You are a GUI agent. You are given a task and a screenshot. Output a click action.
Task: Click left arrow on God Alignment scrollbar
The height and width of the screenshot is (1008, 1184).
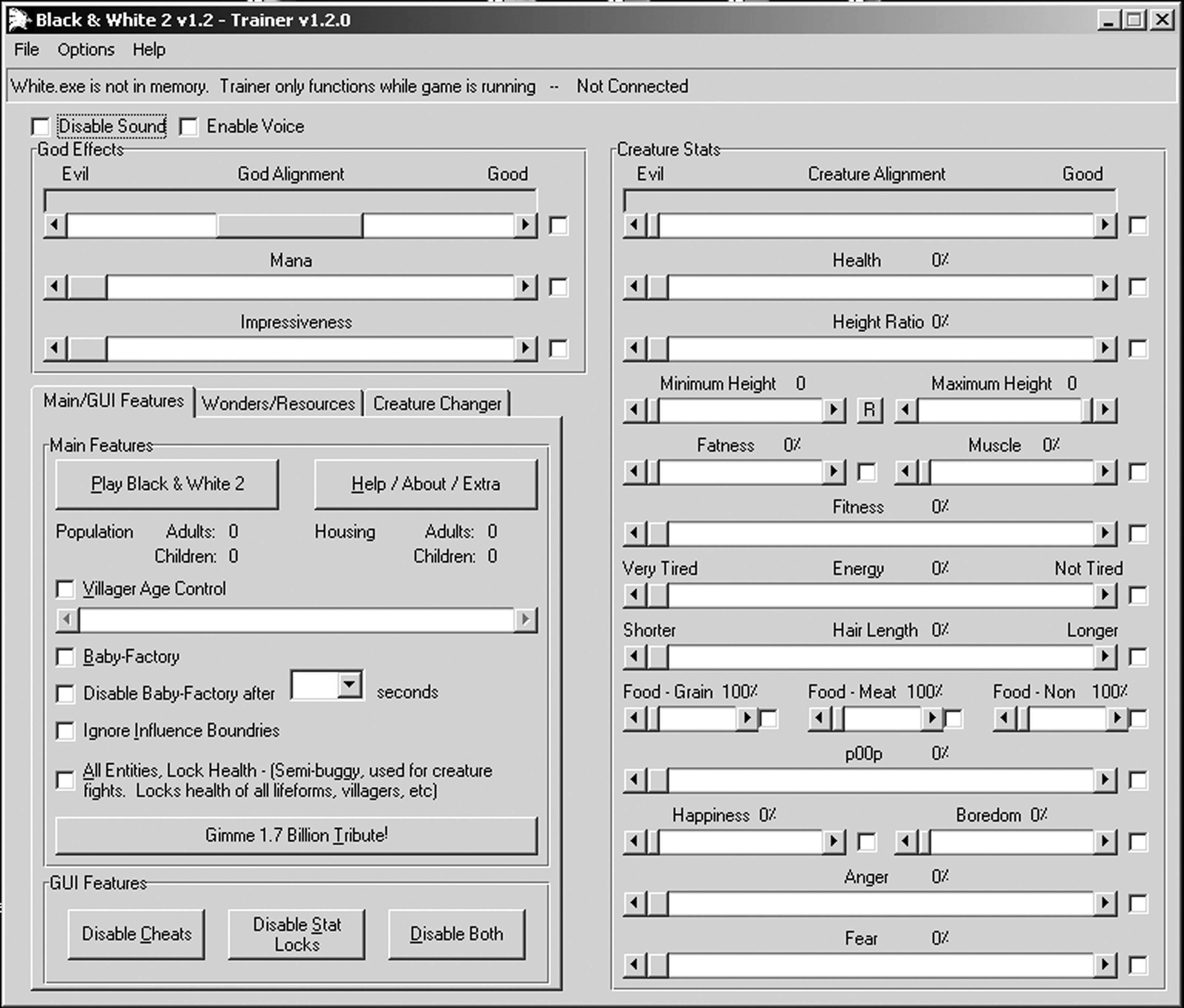pyautogui.click(x=55, y=225)
